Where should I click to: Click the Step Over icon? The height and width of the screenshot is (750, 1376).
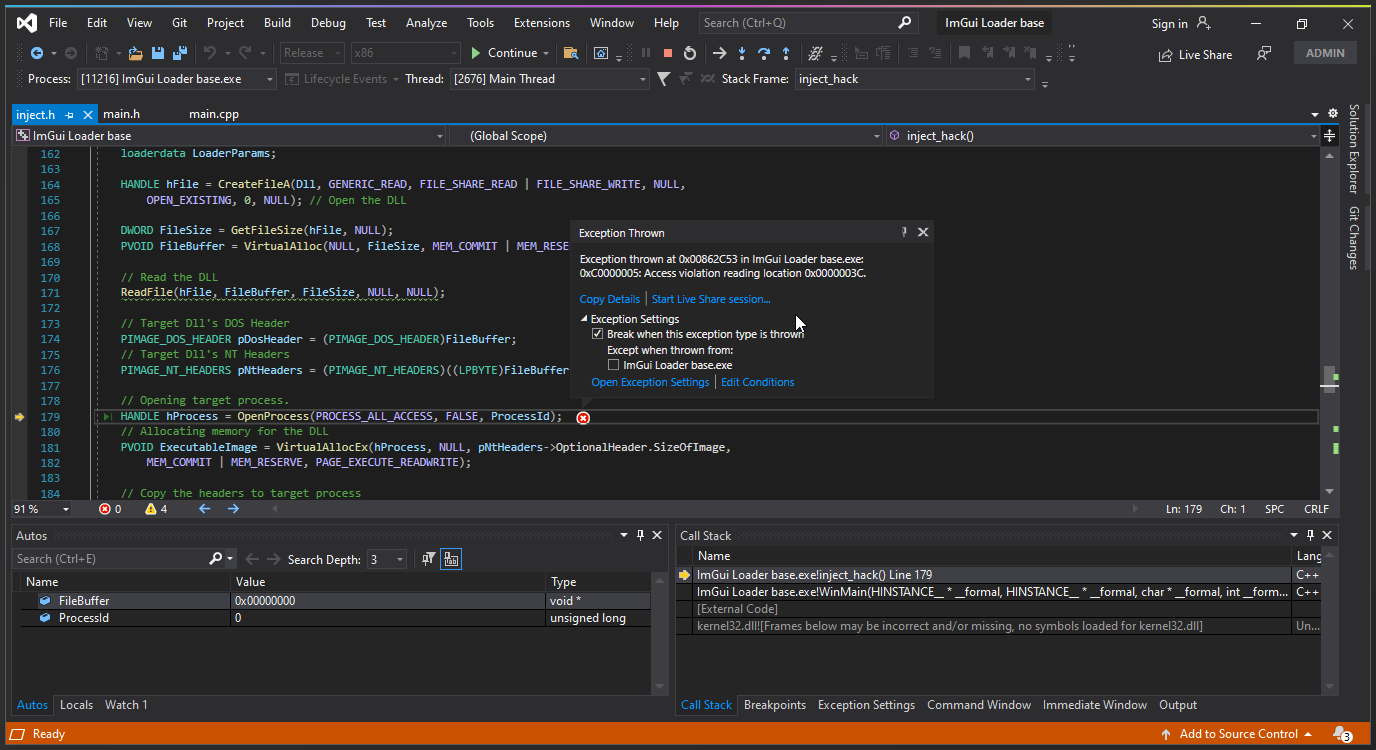[x=764, y=53]
